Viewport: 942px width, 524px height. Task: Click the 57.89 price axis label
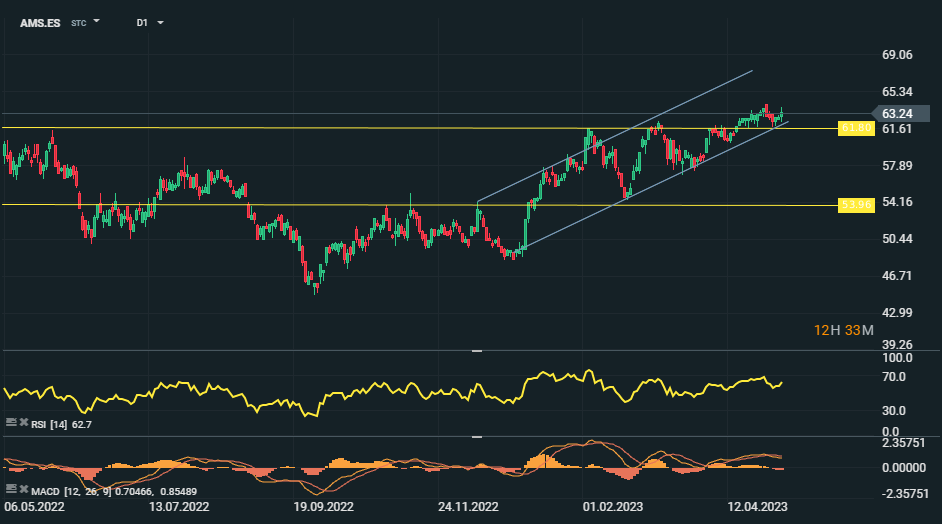(x=897, y=166)
